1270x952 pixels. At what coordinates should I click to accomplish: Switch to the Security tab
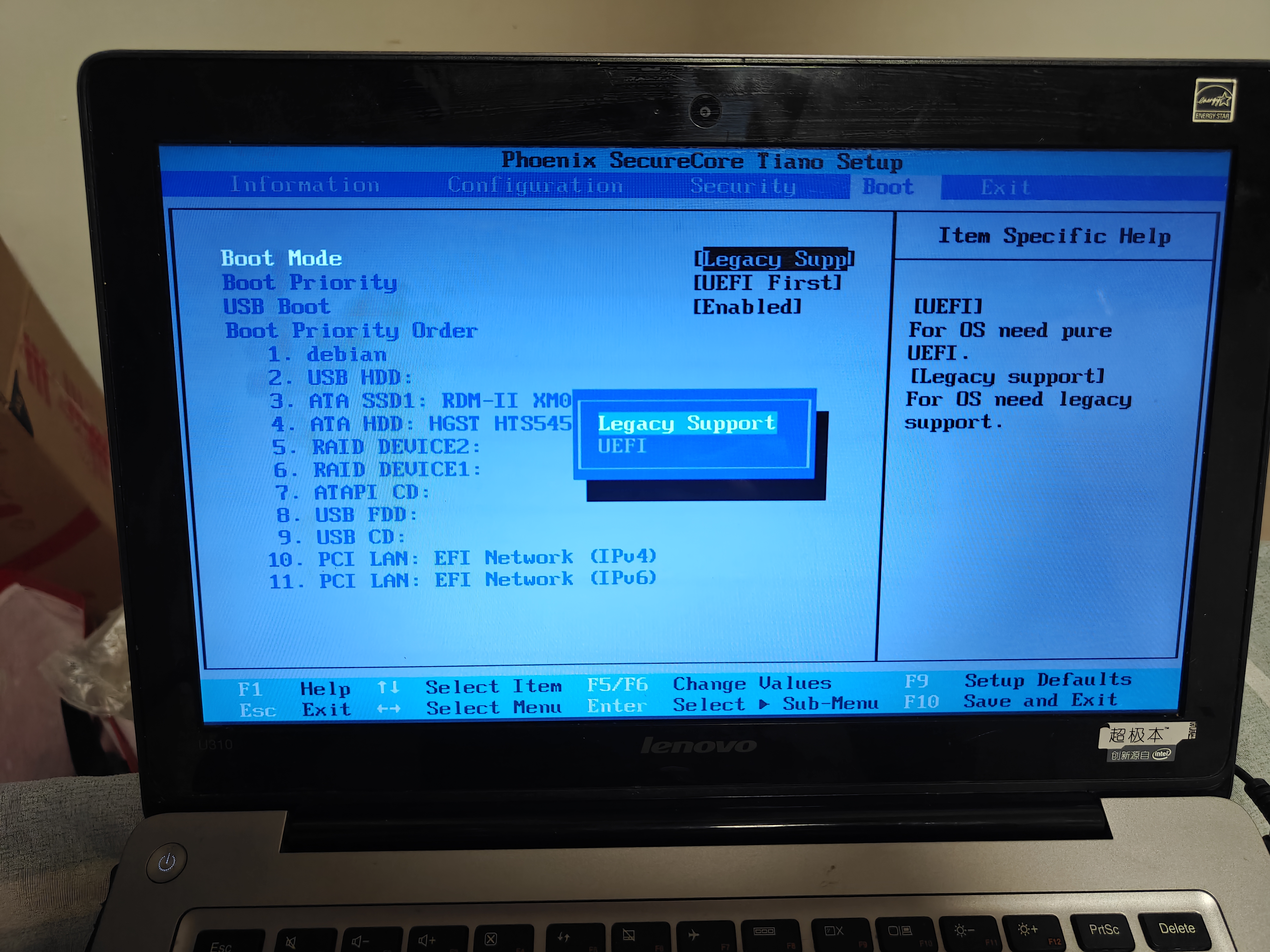[743, 187]
